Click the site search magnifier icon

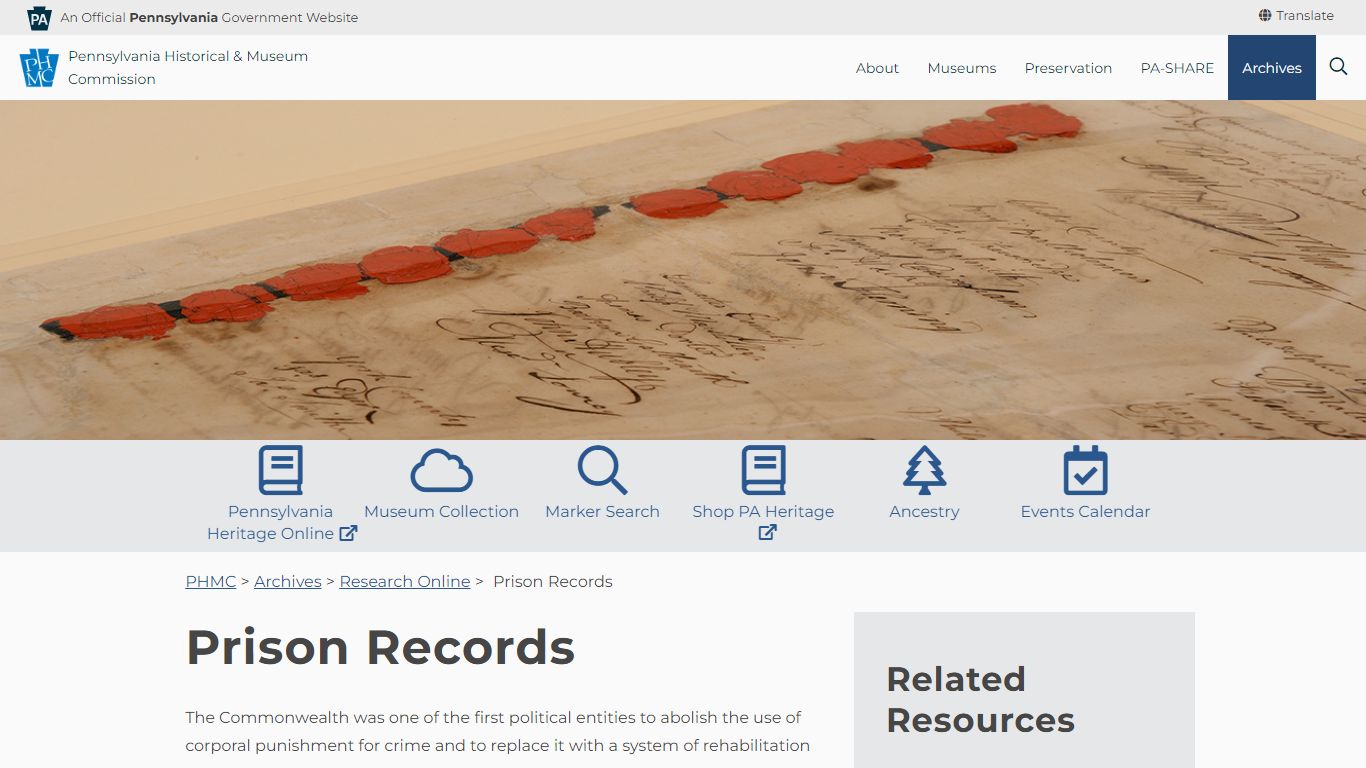point(1338,66)
